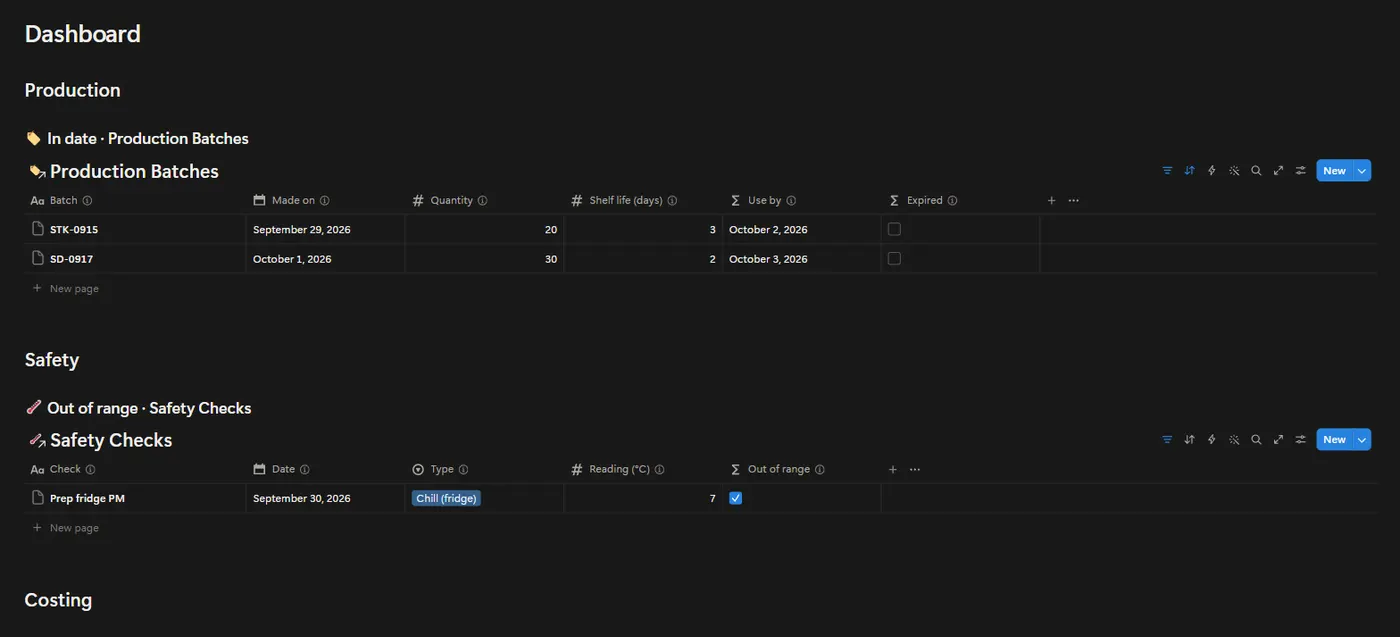Click info icon beside Expired header
The height and width of the screenshot is (637, 1400).
click(x=952, y=200)
